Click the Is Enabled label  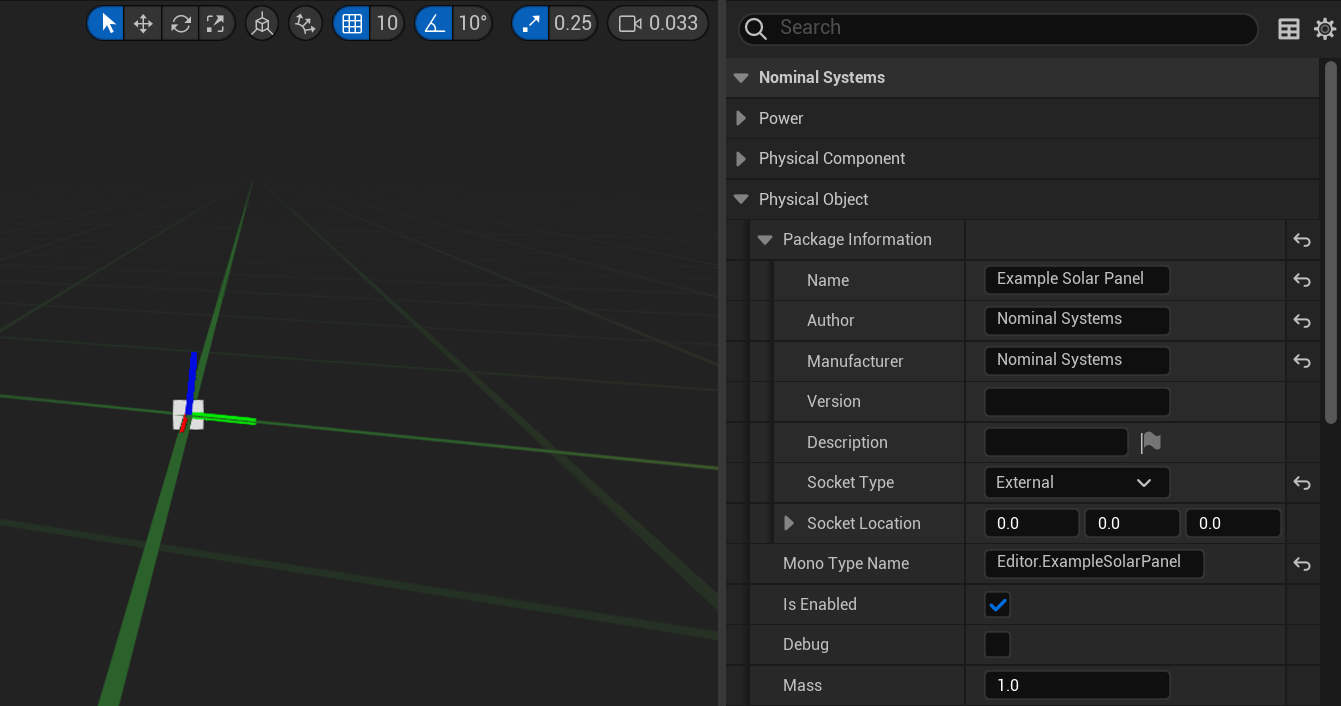click(820, 604)
